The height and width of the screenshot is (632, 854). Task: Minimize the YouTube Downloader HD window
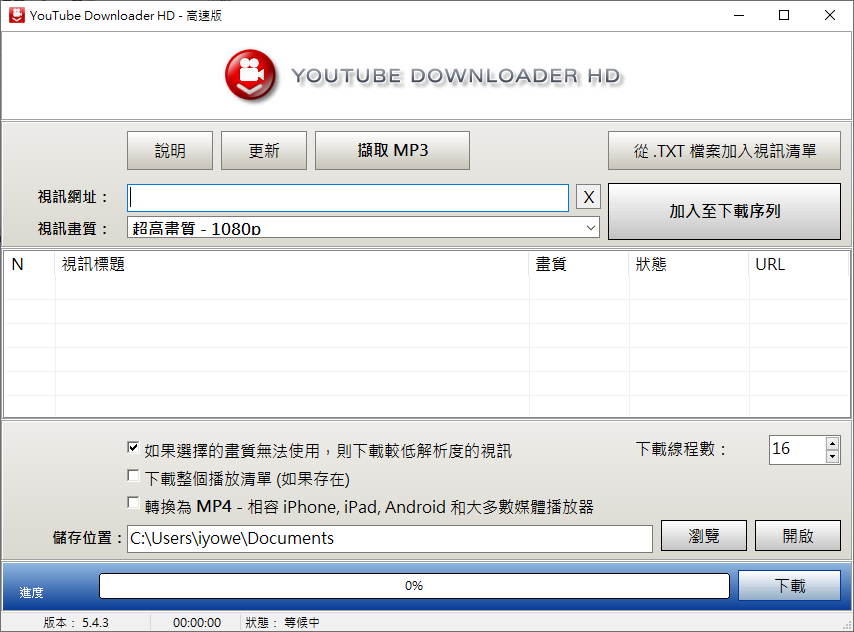coord(739,15)
